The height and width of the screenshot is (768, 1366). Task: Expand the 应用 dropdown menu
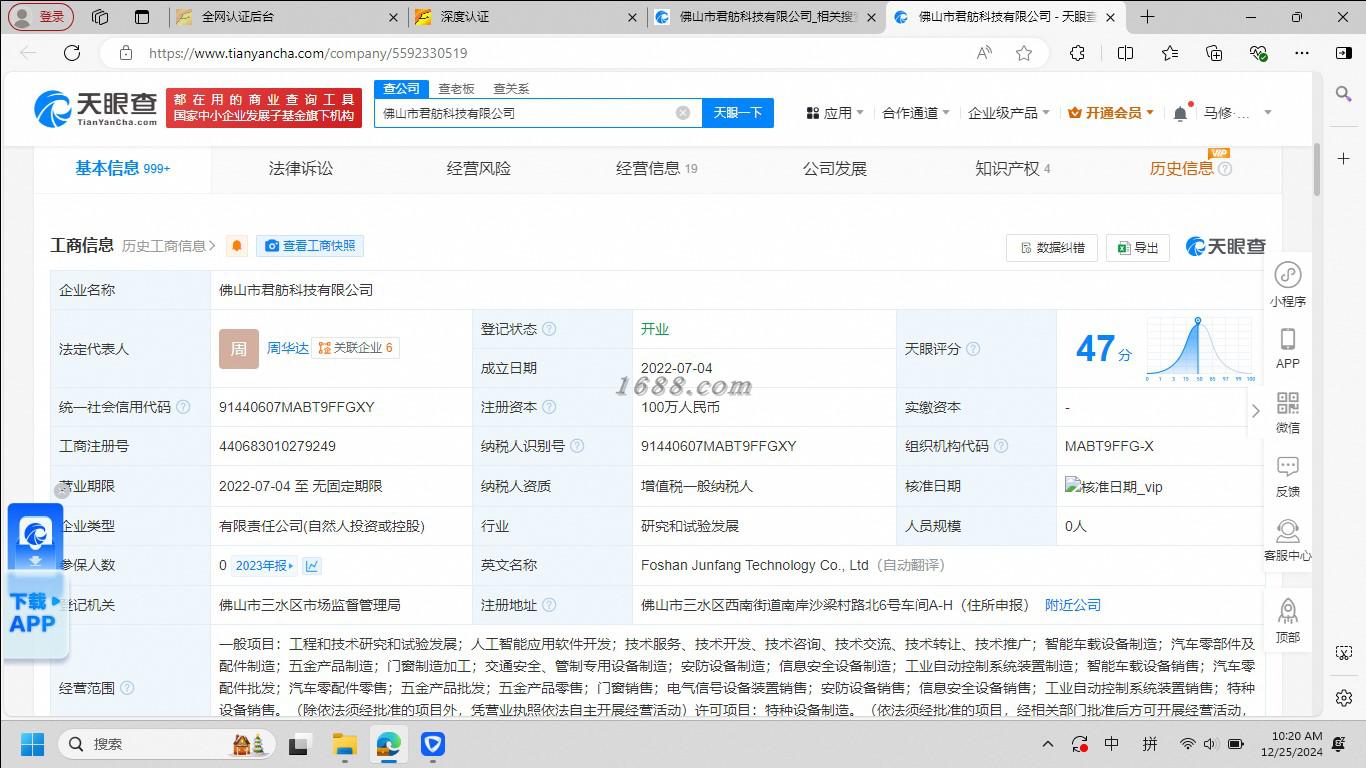[x=835, y=113]
